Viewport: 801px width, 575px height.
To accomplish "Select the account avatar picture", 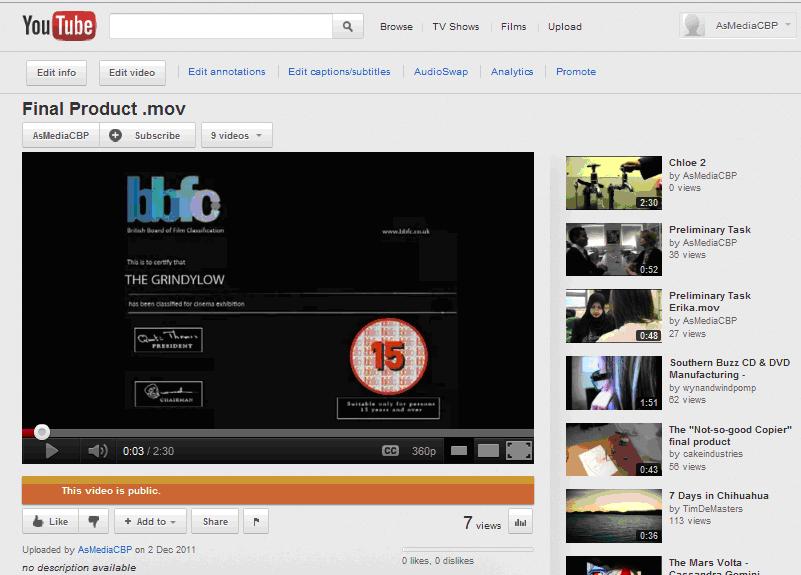I will click(x=694, y=26).
